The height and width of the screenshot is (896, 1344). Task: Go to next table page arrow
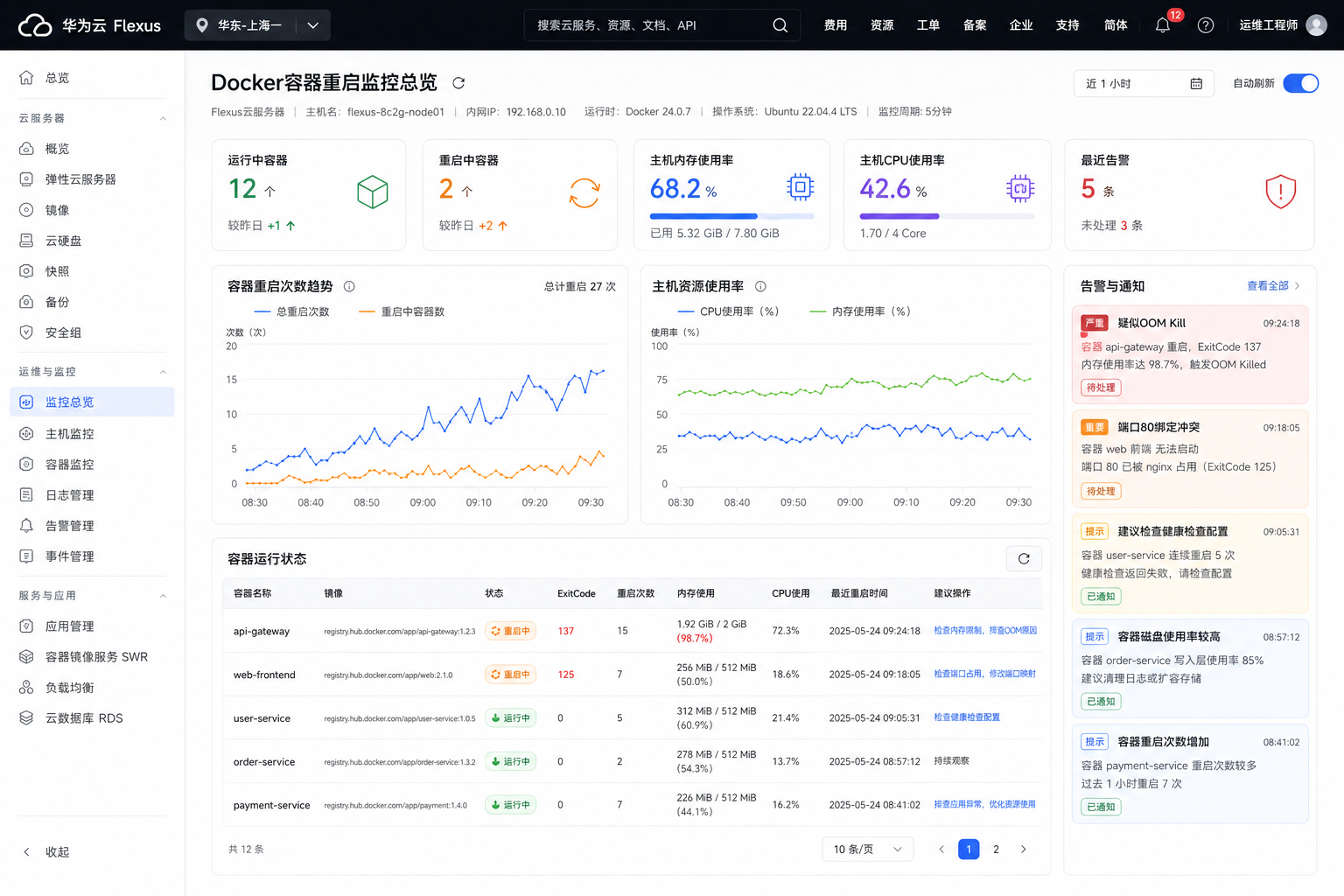[1024, 850]
